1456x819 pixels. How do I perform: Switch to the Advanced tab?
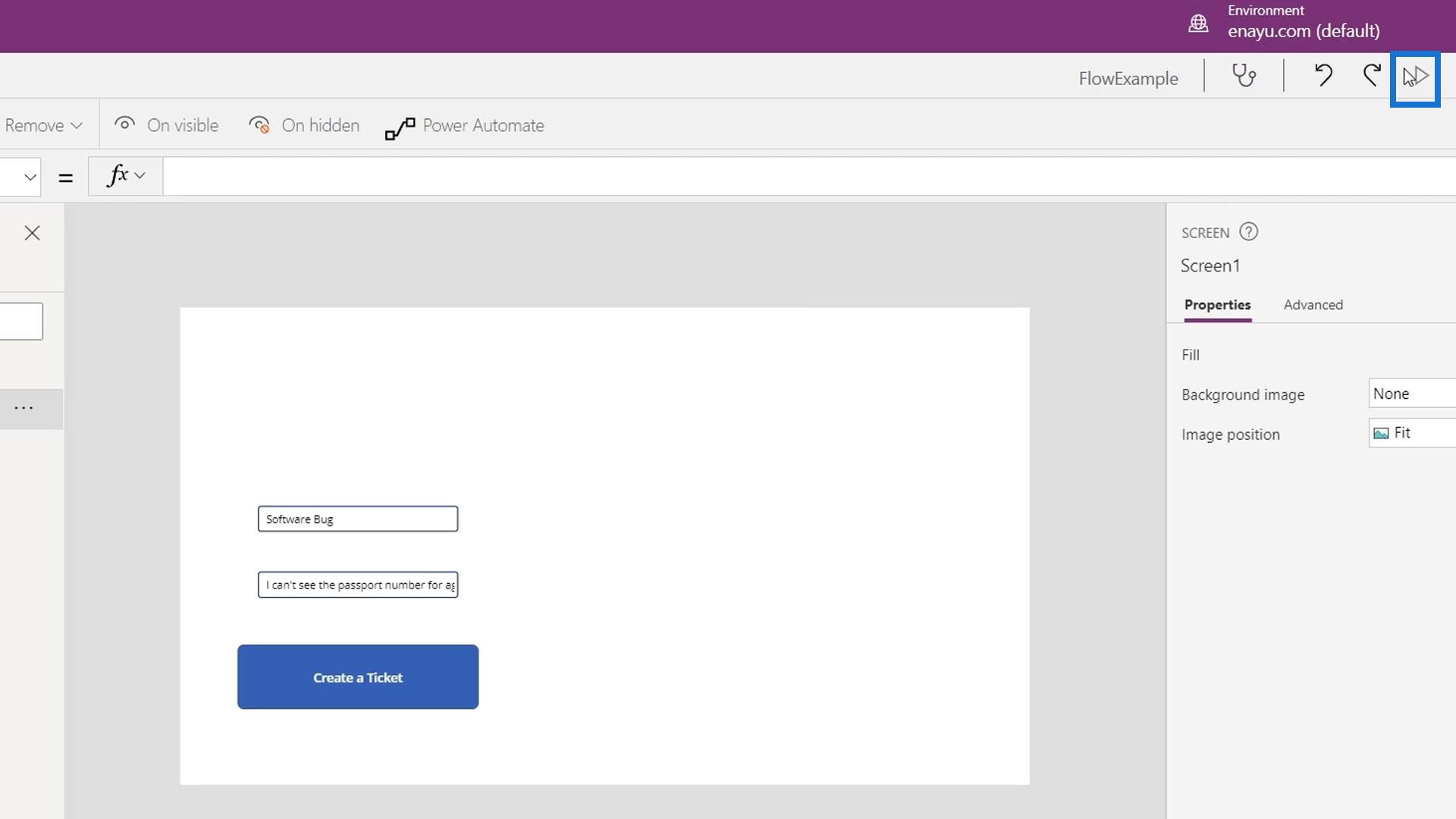point(1313,305)
